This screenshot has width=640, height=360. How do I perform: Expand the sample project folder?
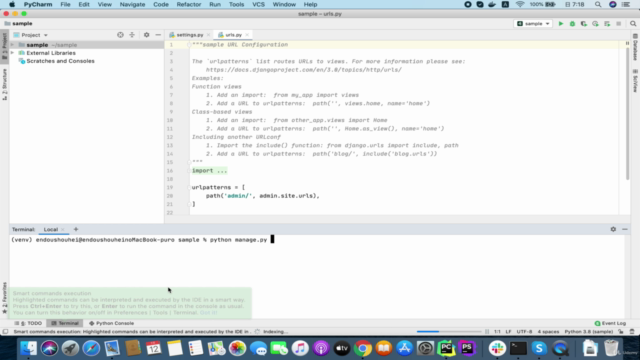(13, 45)
